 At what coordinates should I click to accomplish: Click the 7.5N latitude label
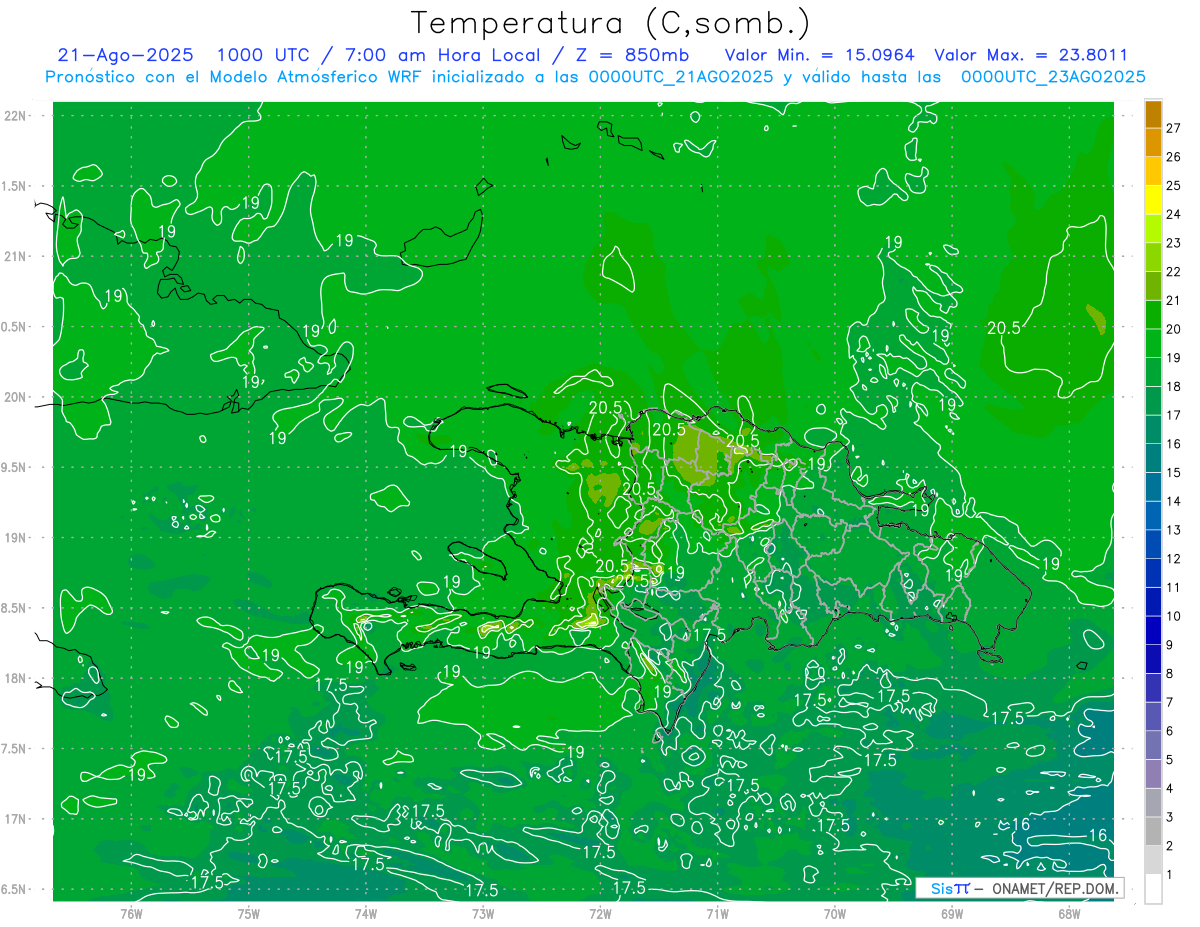click(x=14, y=749)
